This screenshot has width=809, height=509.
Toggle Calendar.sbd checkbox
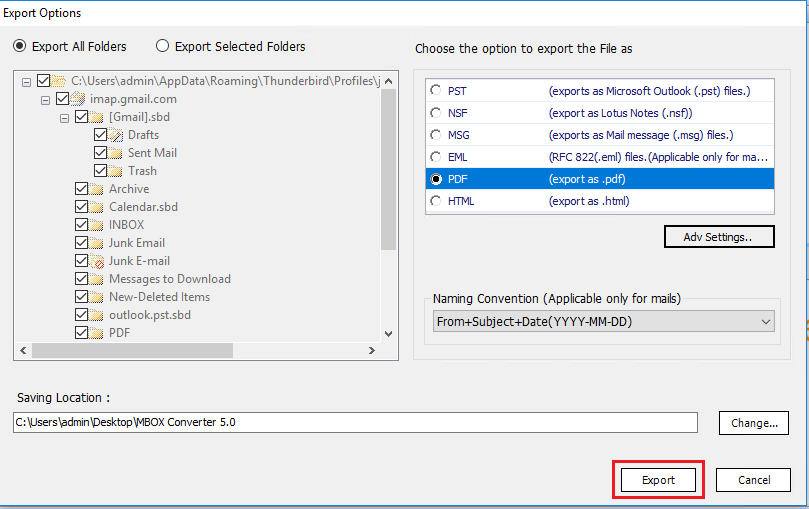coord(82,207)
